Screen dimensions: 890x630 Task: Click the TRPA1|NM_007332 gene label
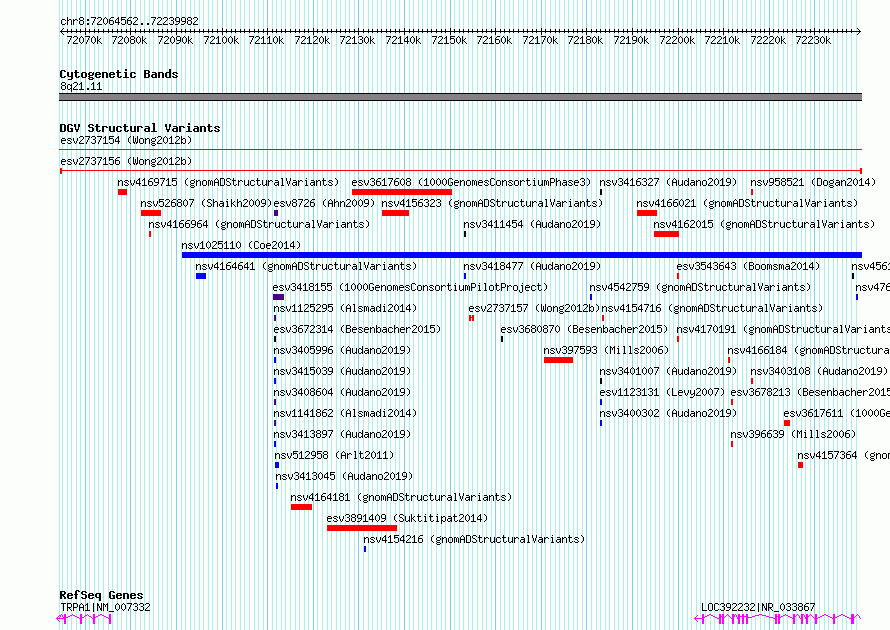tap(105, 607)
